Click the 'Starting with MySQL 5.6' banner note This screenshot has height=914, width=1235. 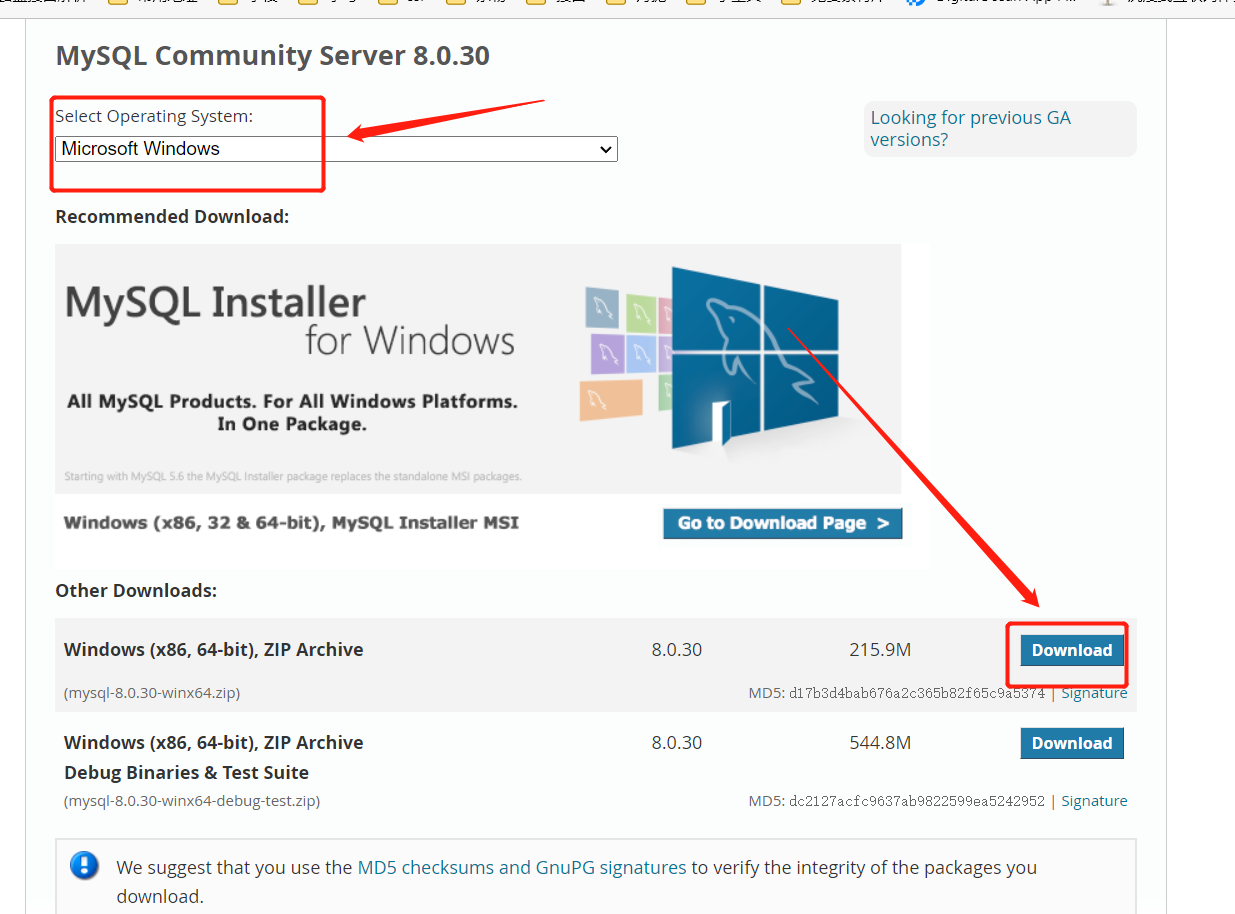point(293,476)
